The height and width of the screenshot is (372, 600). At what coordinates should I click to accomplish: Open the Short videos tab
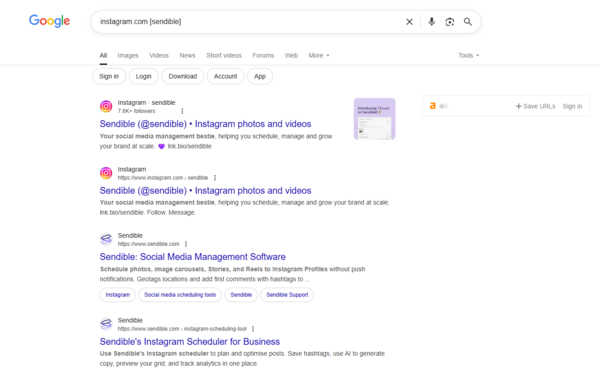tap(224, 55)
